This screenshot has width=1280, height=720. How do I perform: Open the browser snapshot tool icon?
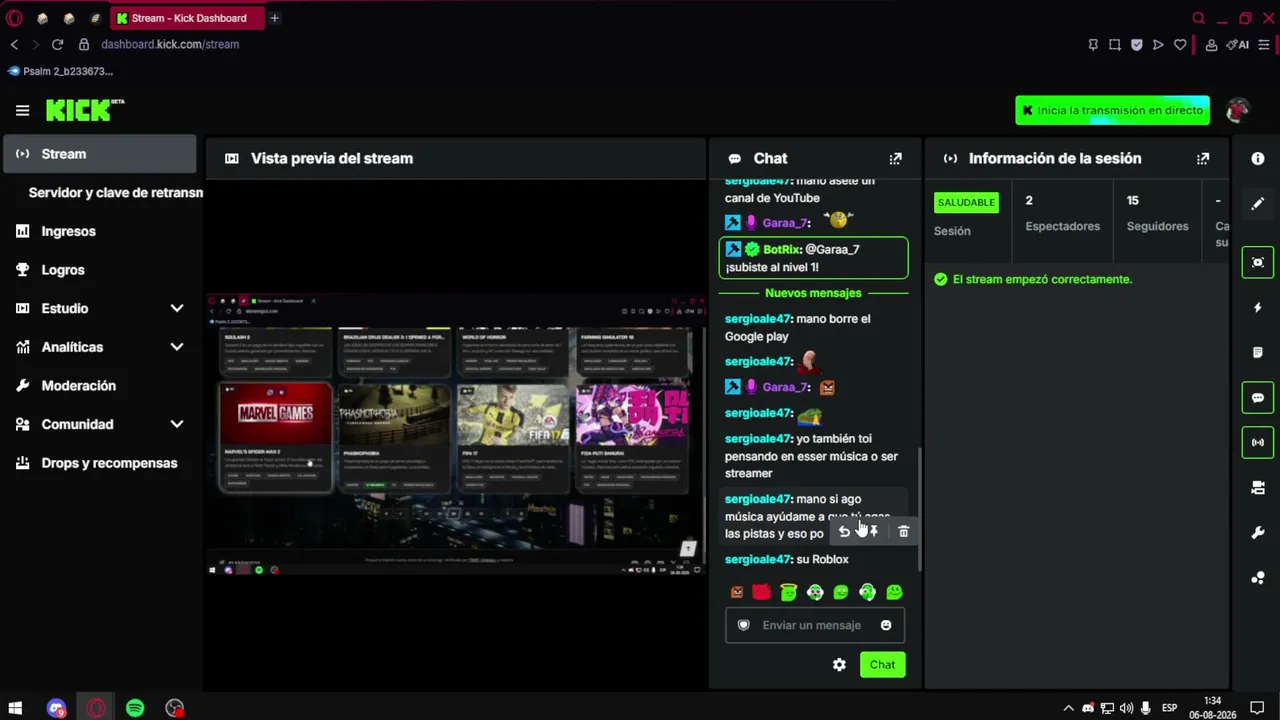[1115, 44]
